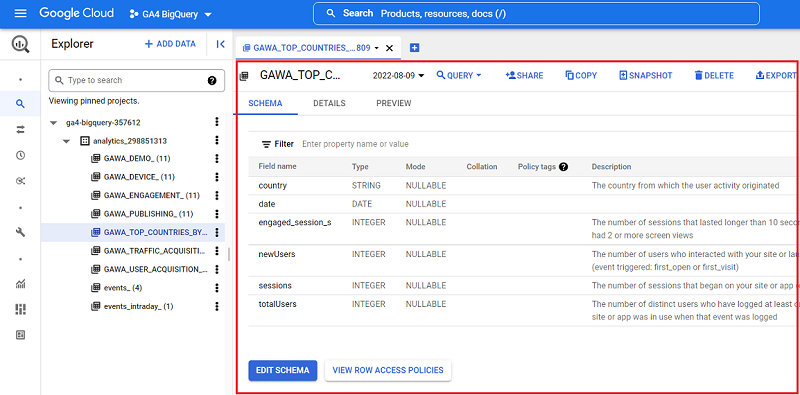Image resolution: width=800 pixels, height=395 pixels.
Task: Click the EXPORT button
Action: (776, 75)
